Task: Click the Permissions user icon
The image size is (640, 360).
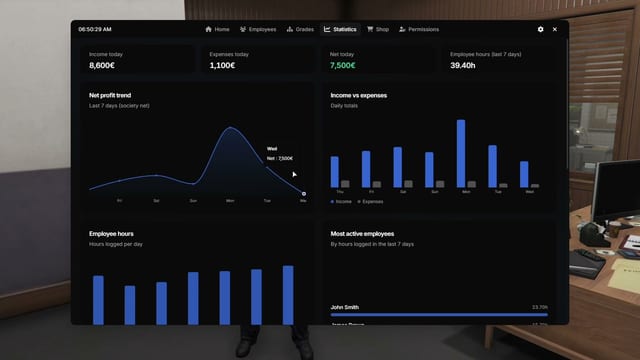Action: pos(402,29)
